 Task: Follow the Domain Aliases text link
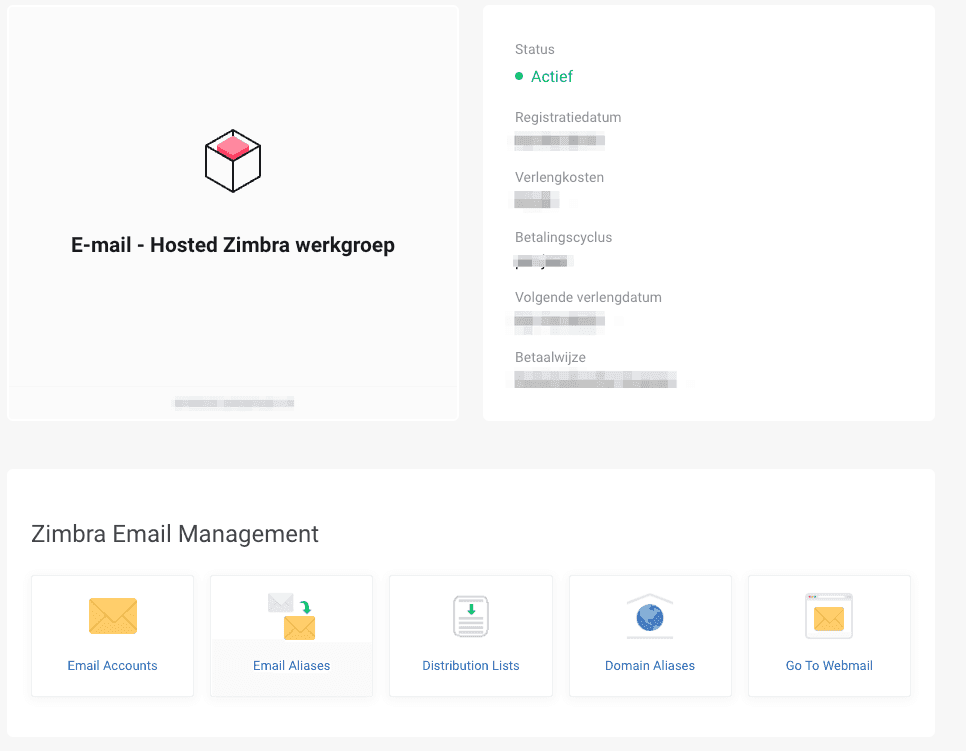click(649, 665)
